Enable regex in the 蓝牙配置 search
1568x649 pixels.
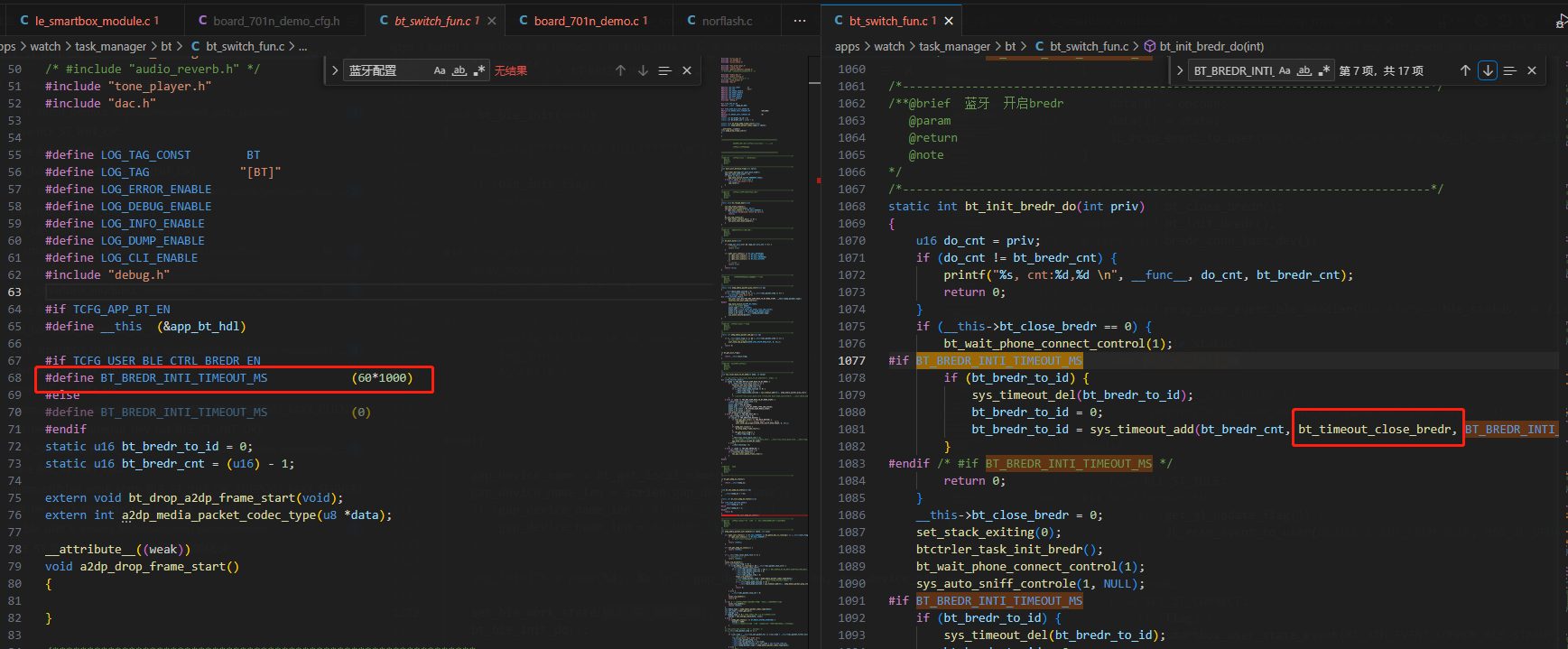point(479,70)
